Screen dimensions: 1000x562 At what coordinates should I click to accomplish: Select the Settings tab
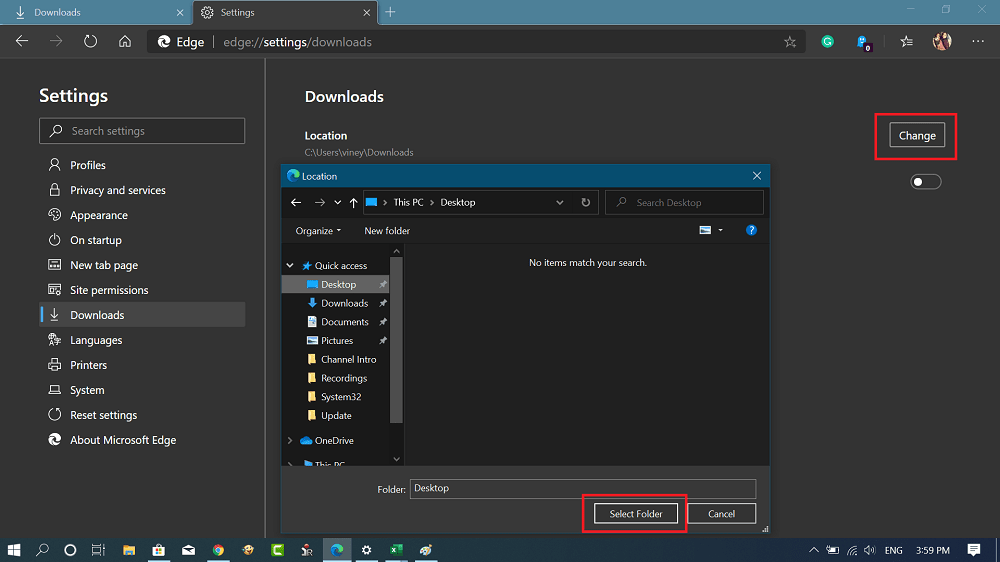point(285,12)
